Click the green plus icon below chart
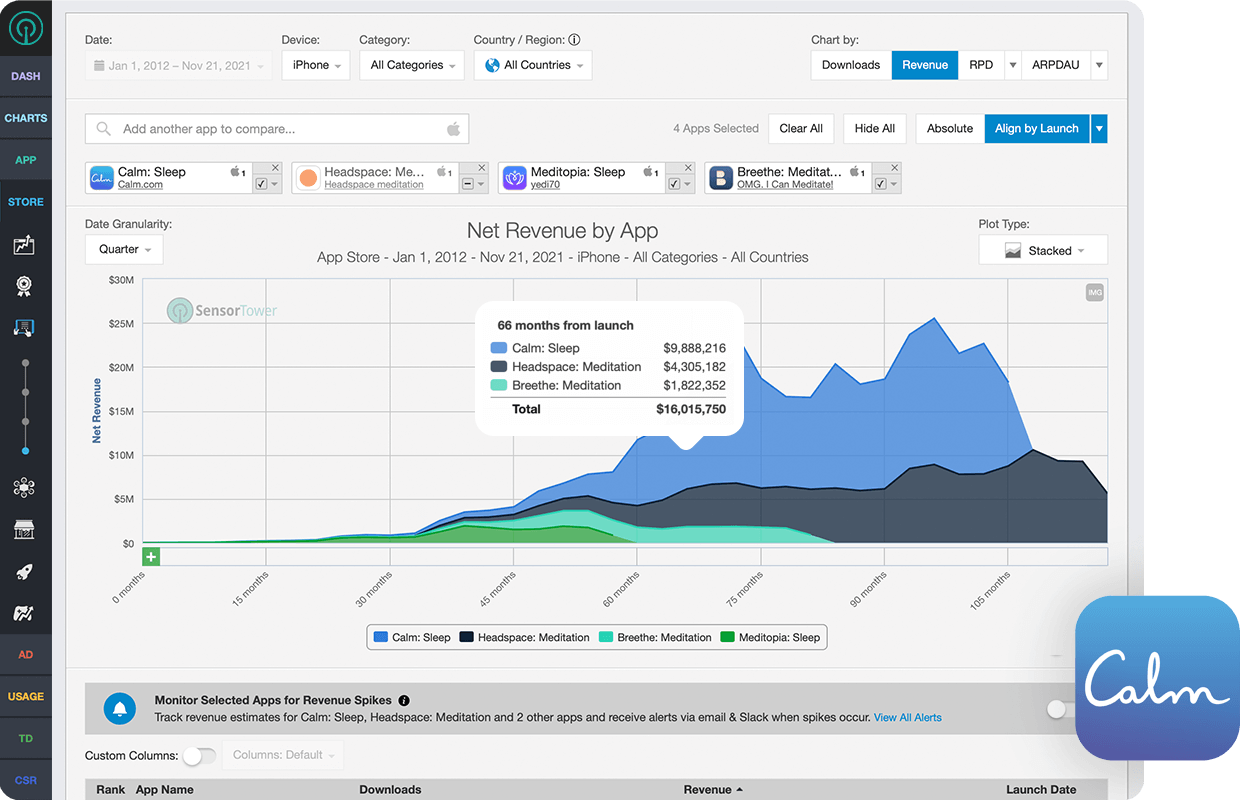The image size is (1240, 800). 151,557
